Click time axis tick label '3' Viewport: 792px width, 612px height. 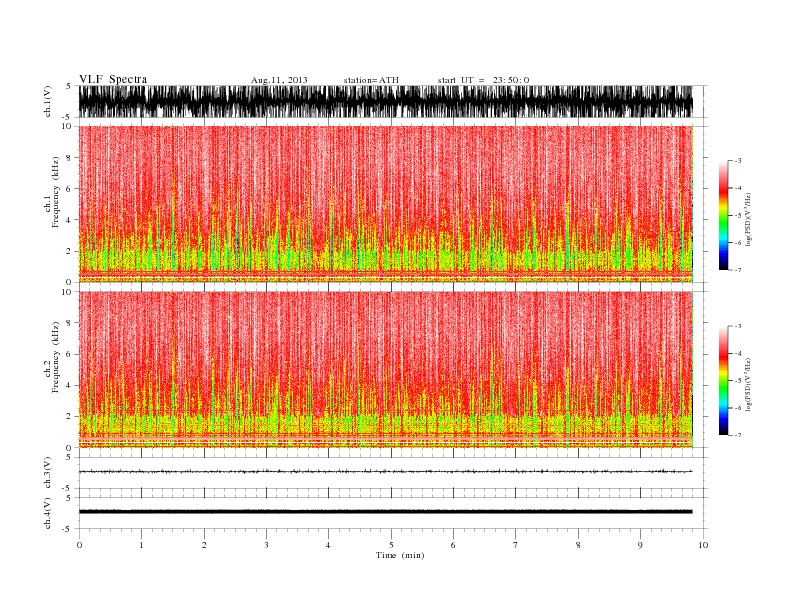pyautogui.click(x=266, y=545)
